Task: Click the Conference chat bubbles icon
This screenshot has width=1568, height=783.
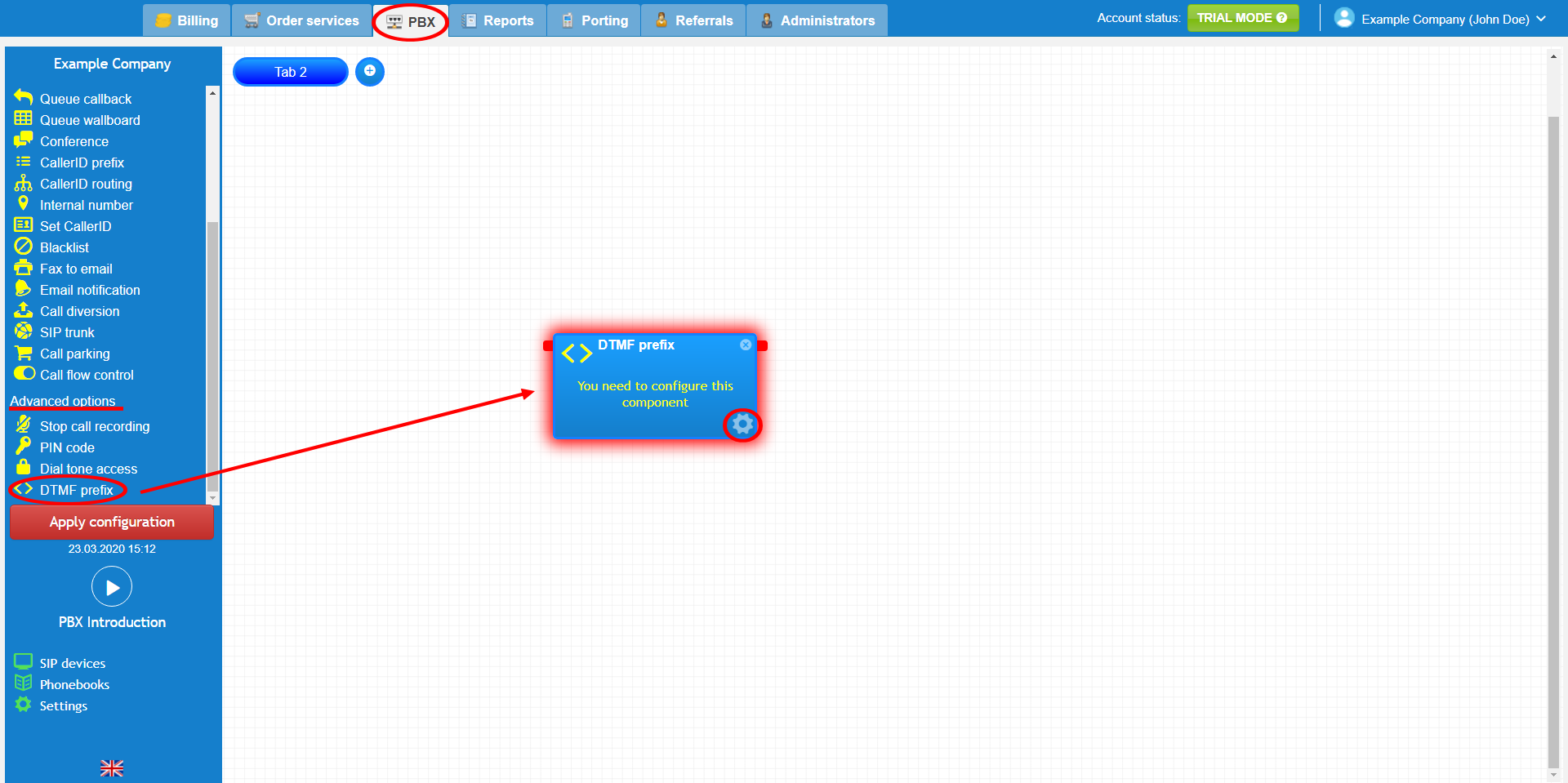Action: coord(23,140)
